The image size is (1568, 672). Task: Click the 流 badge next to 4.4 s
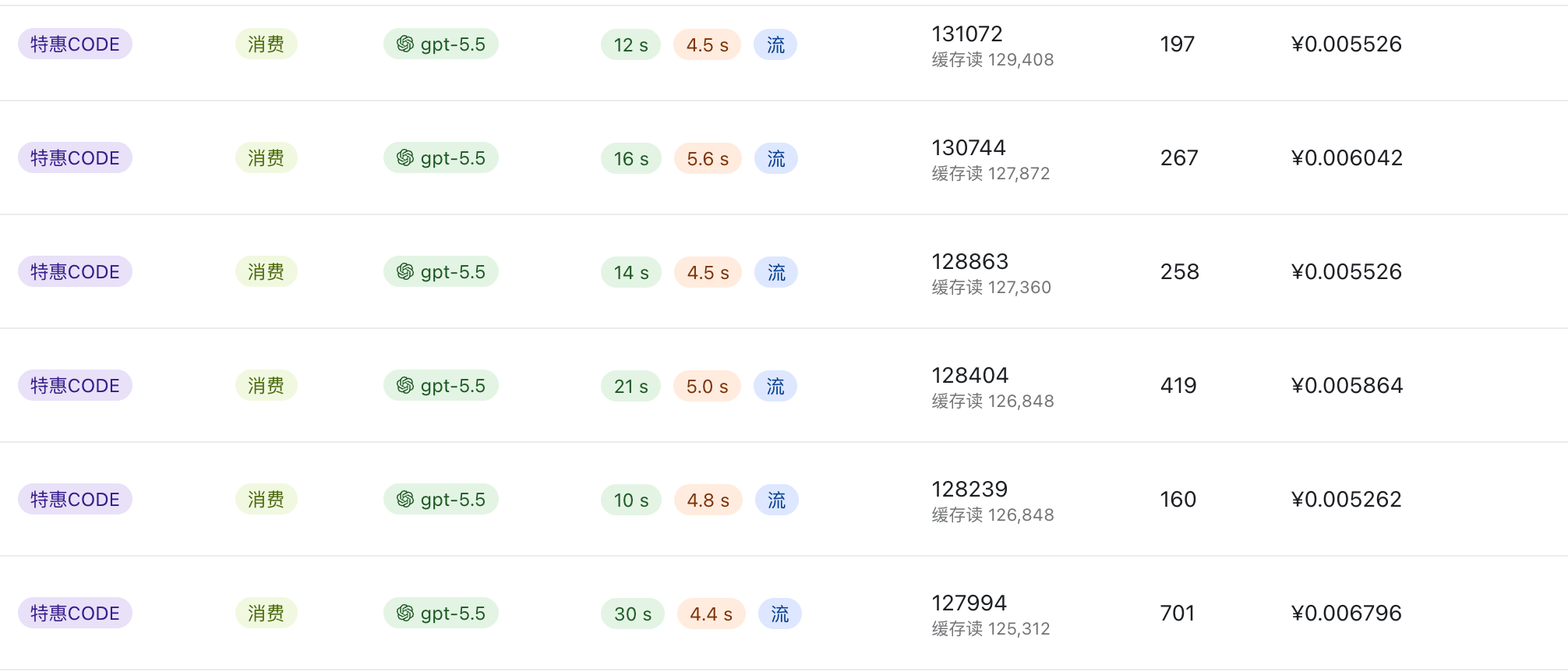pos(780,614)
